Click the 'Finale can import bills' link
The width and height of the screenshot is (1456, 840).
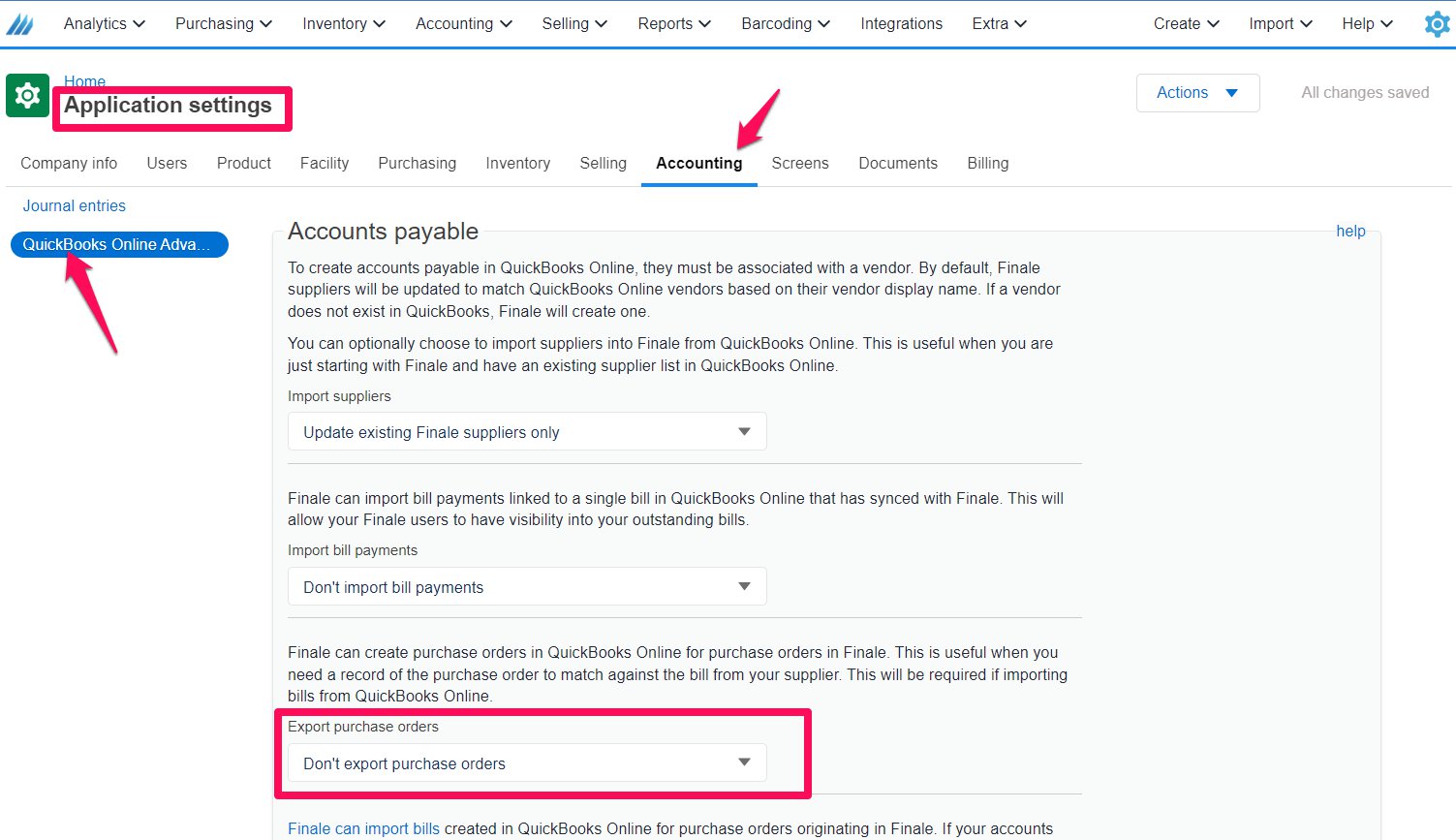[x=363, y=828]
